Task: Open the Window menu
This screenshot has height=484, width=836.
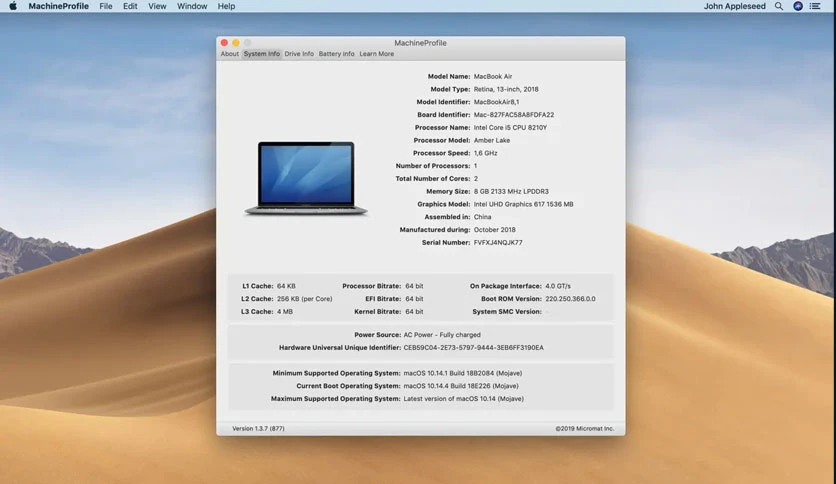Action: (192, 6)
